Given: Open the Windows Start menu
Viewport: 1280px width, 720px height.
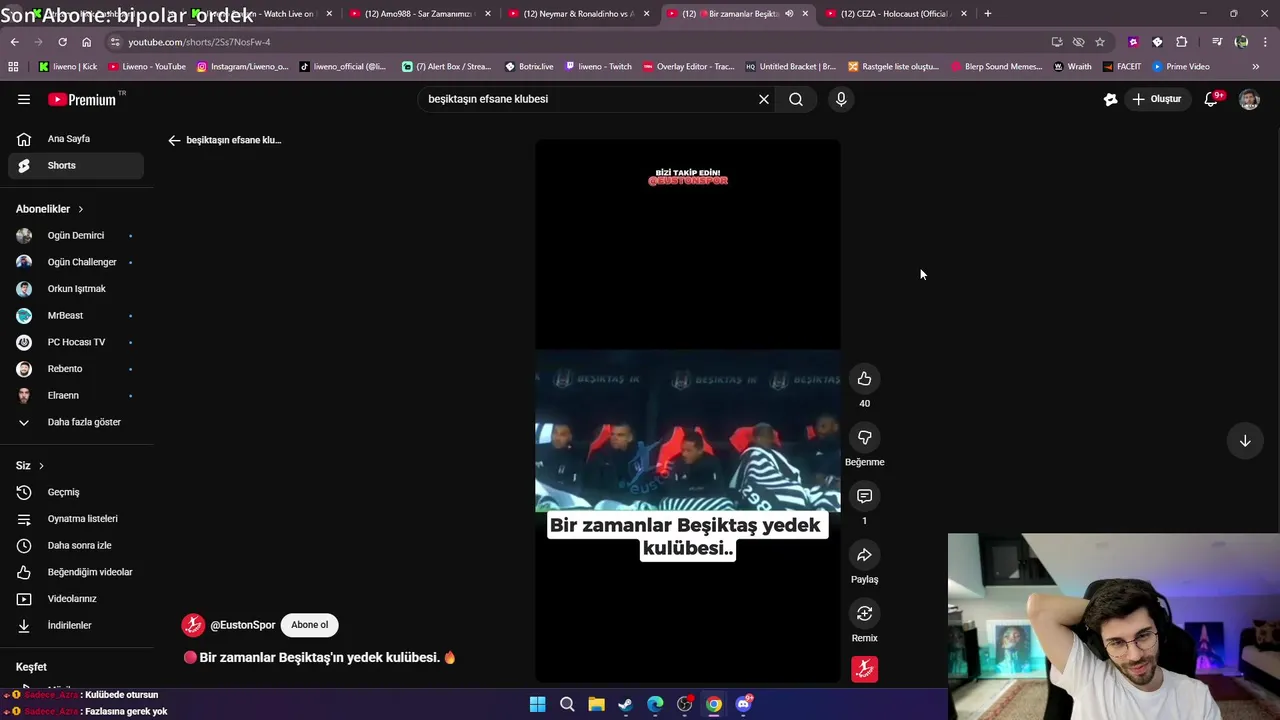Looking at the screenshot, I should [538, 704].
